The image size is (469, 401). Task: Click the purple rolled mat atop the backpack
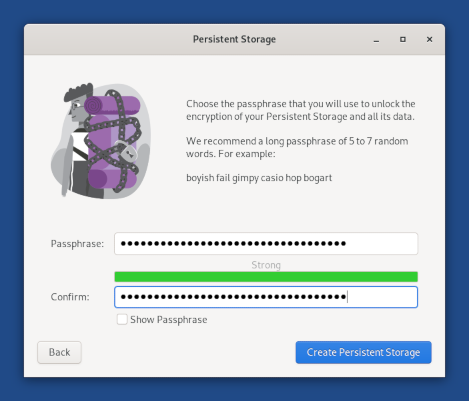(x=112, y=106)
